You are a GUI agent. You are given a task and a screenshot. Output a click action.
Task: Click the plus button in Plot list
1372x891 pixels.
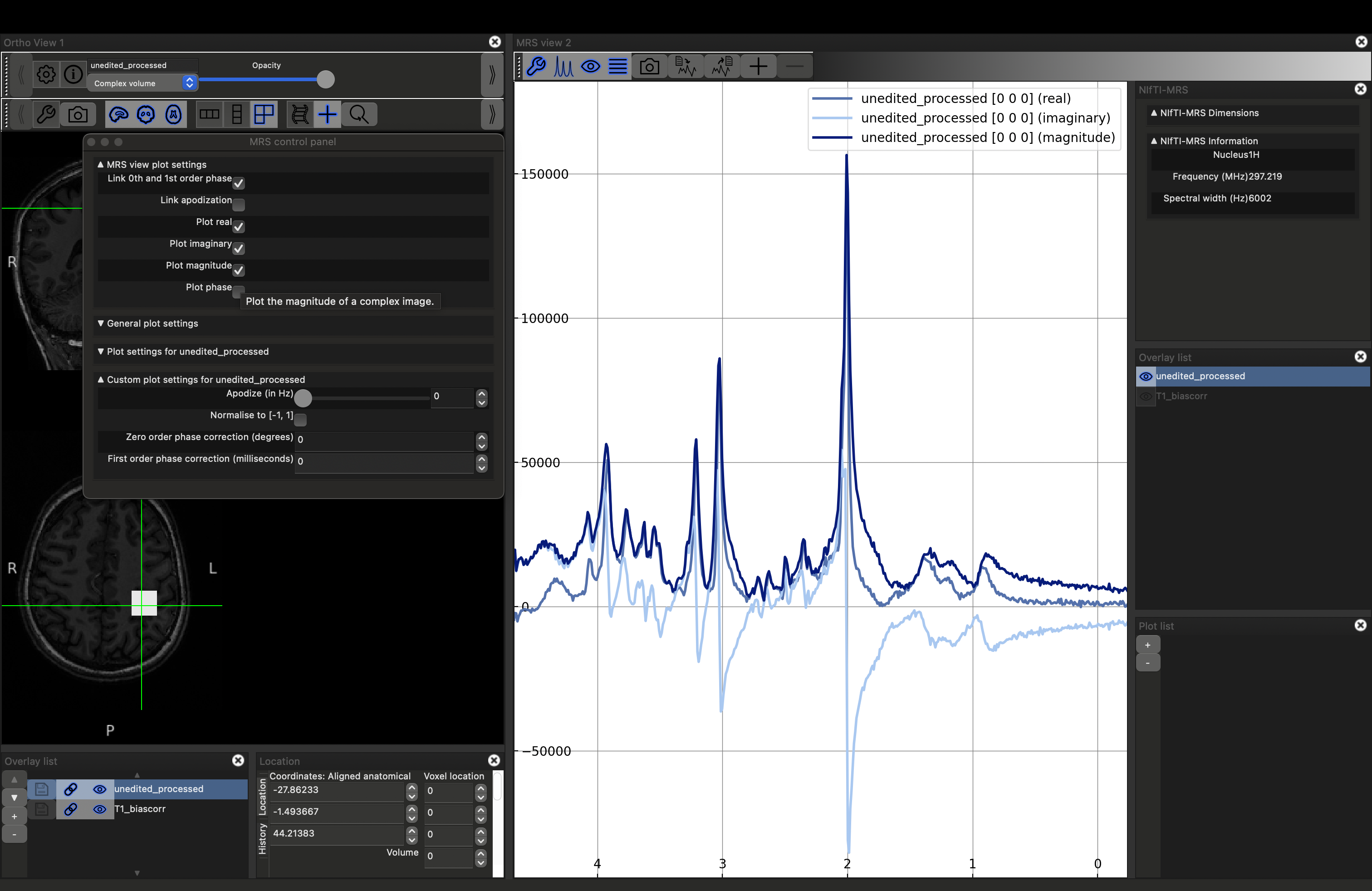[x=1147, y=645]
